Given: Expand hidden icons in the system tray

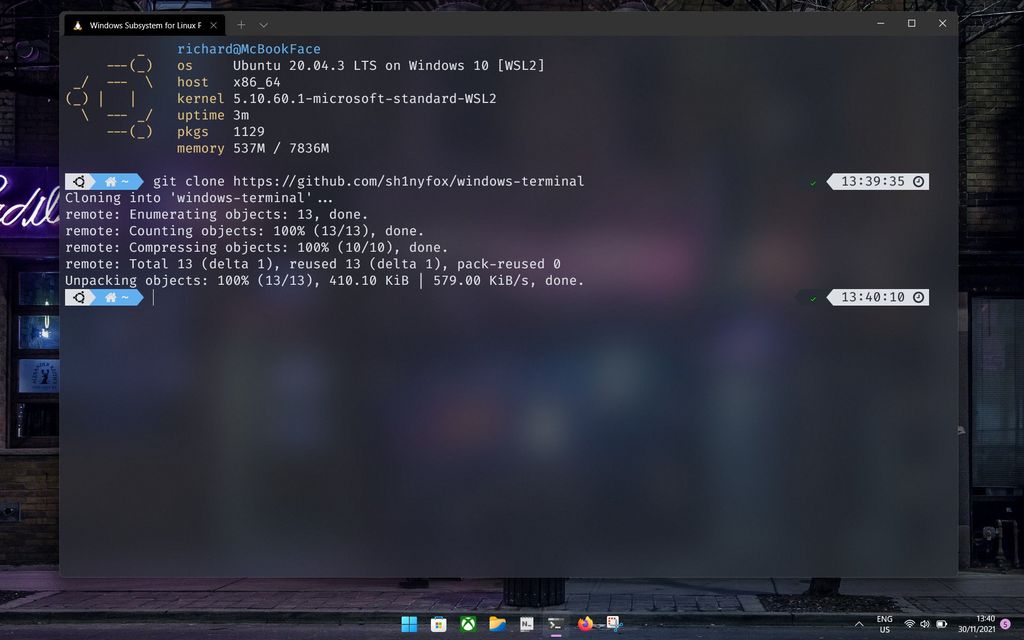Looking at the screenshot, I should pos(858,623).
